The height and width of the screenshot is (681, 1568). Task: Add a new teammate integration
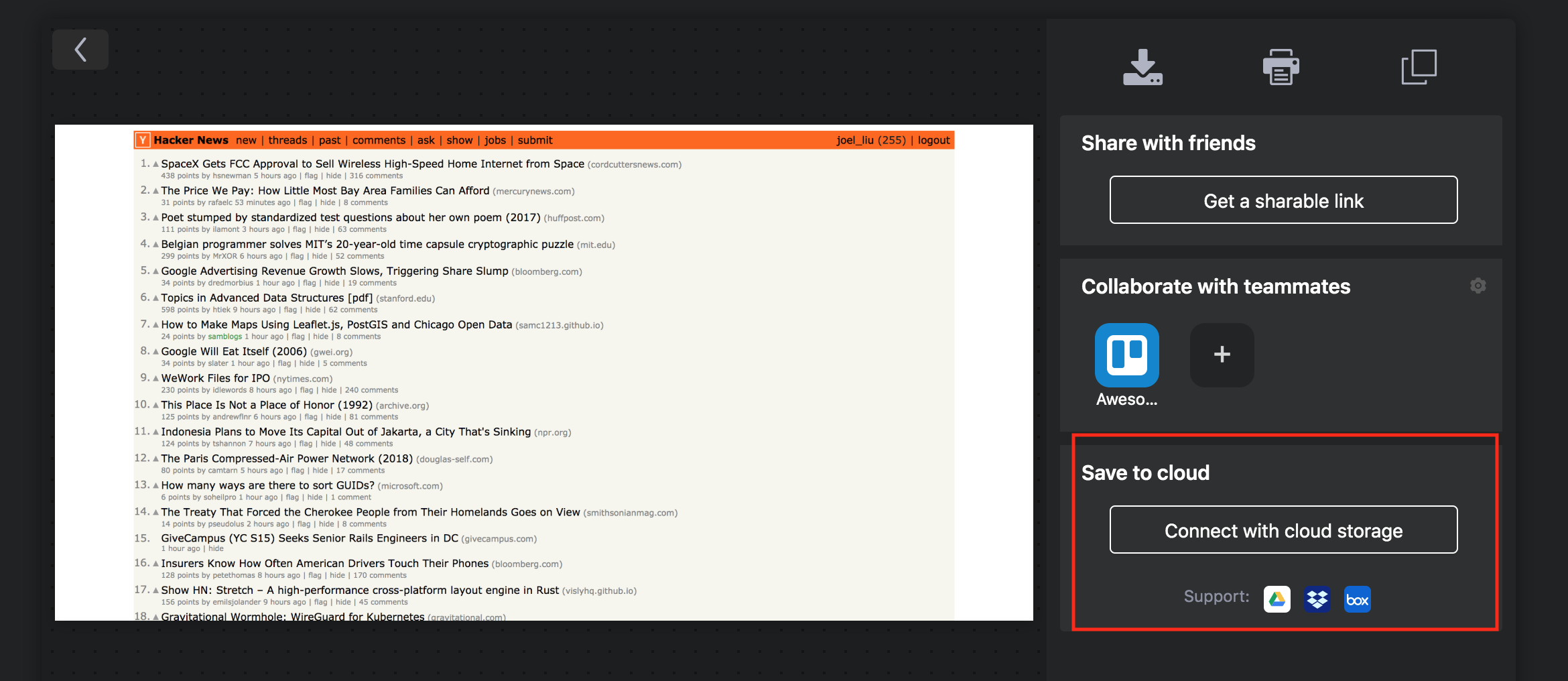tap(1222, 355)
